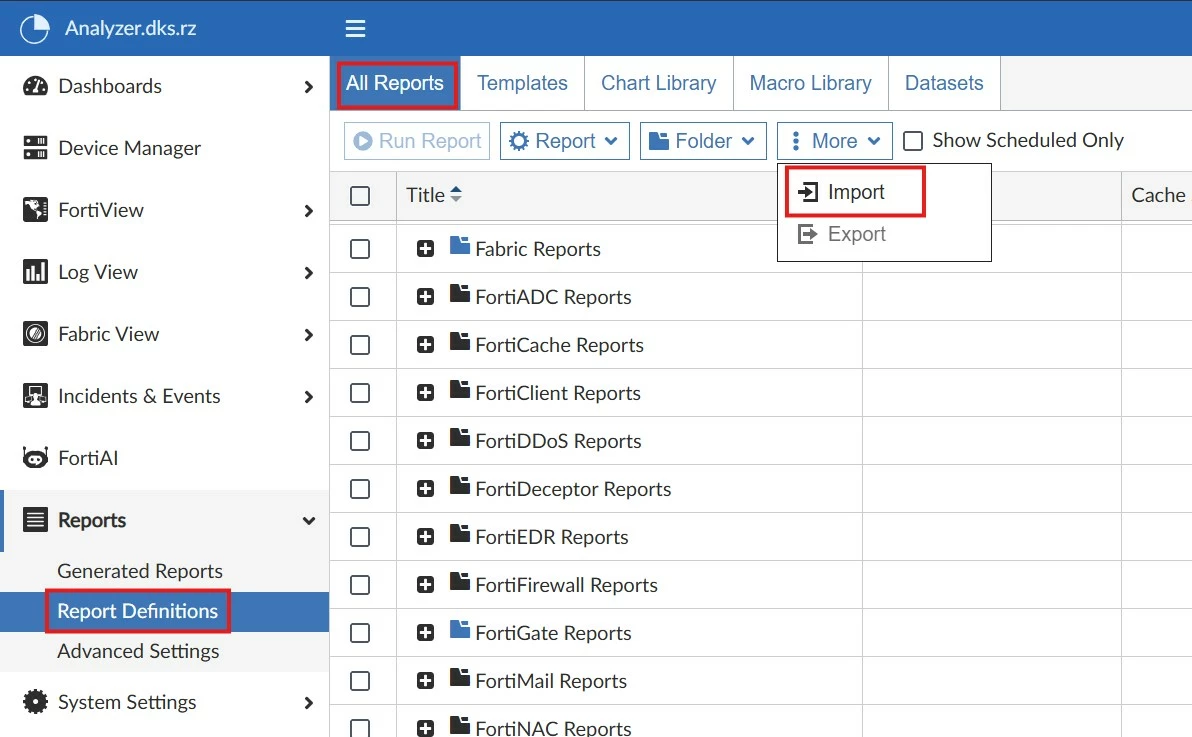Click the Reports list icon
This screenshot has height=737, width=1192.
point(35,519)
